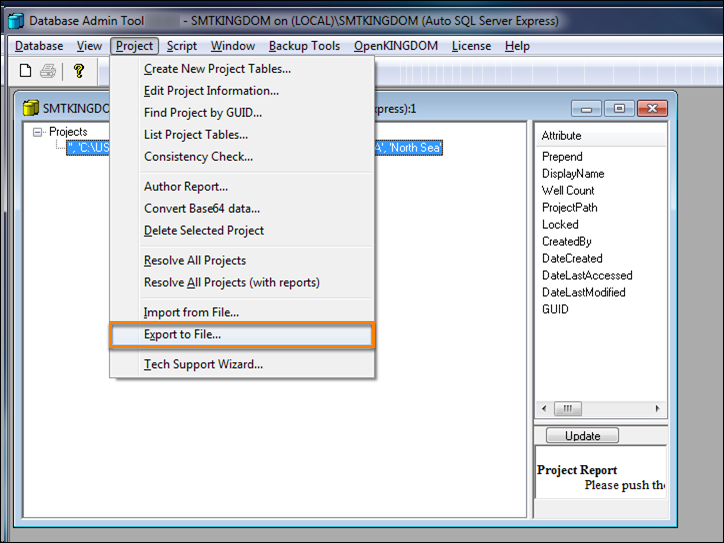Click the New document toolbar icon
The height and width of the screenshot is (543, 724).
(x=25, y=71)
